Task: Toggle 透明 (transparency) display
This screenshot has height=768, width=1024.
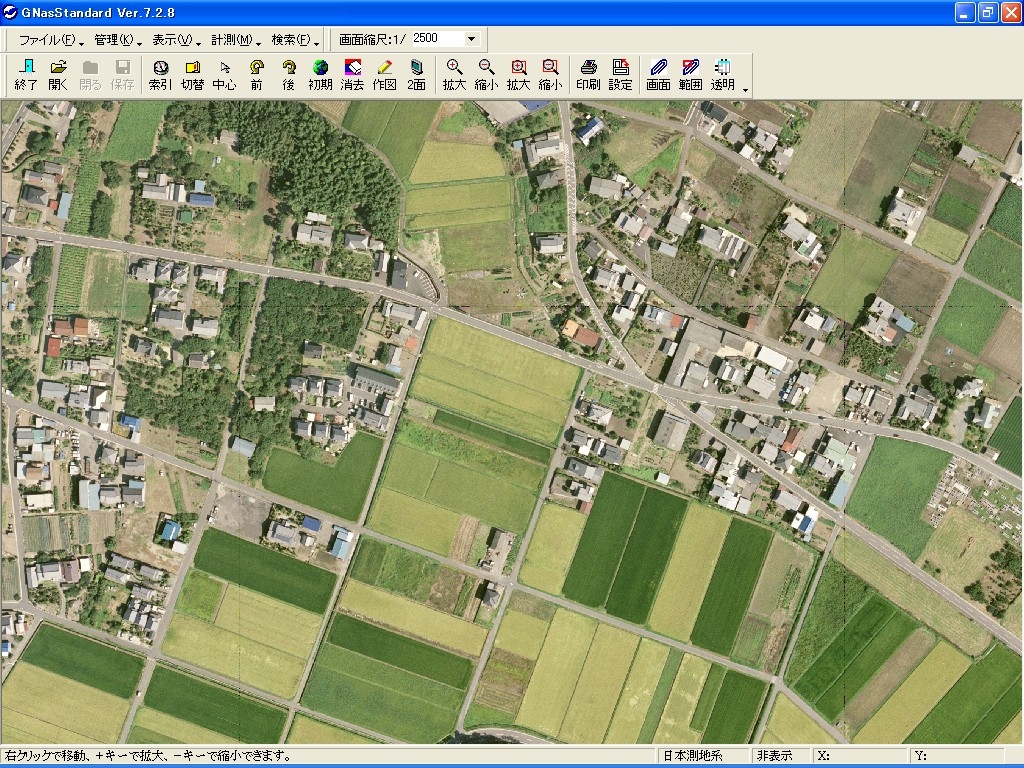Action: point(722,75)
